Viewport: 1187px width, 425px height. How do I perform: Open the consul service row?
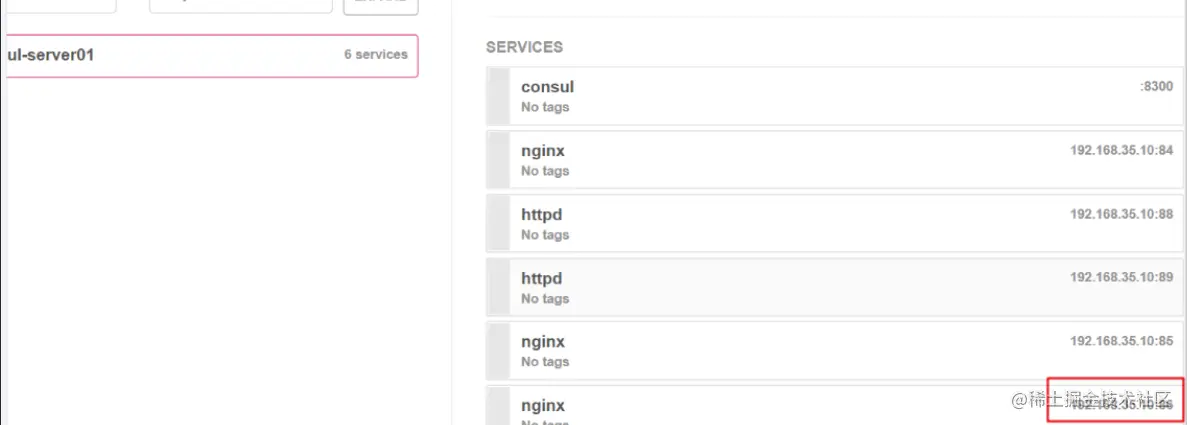[x=834, y=95]
